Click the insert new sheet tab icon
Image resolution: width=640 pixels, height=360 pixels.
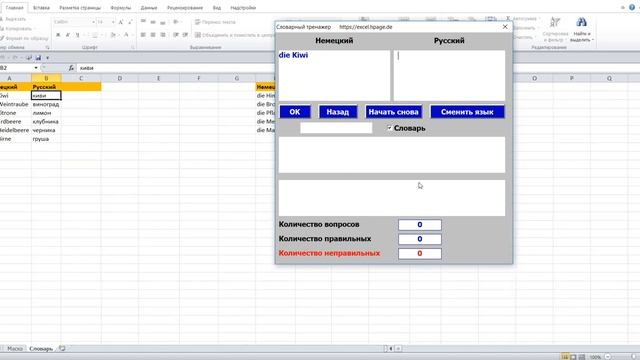click(x=62, y=349)
